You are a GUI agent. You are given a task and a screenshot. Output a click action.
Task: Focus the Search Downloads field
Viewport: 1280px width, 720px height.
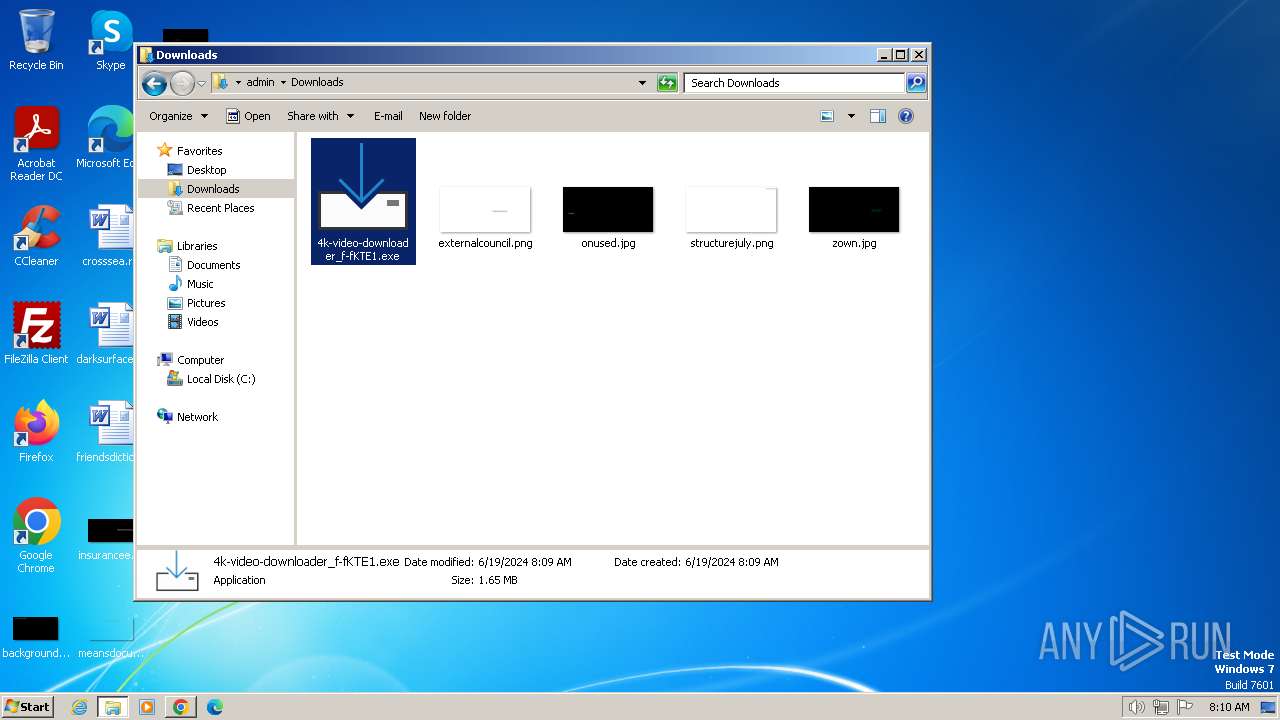tap(795, 83)
